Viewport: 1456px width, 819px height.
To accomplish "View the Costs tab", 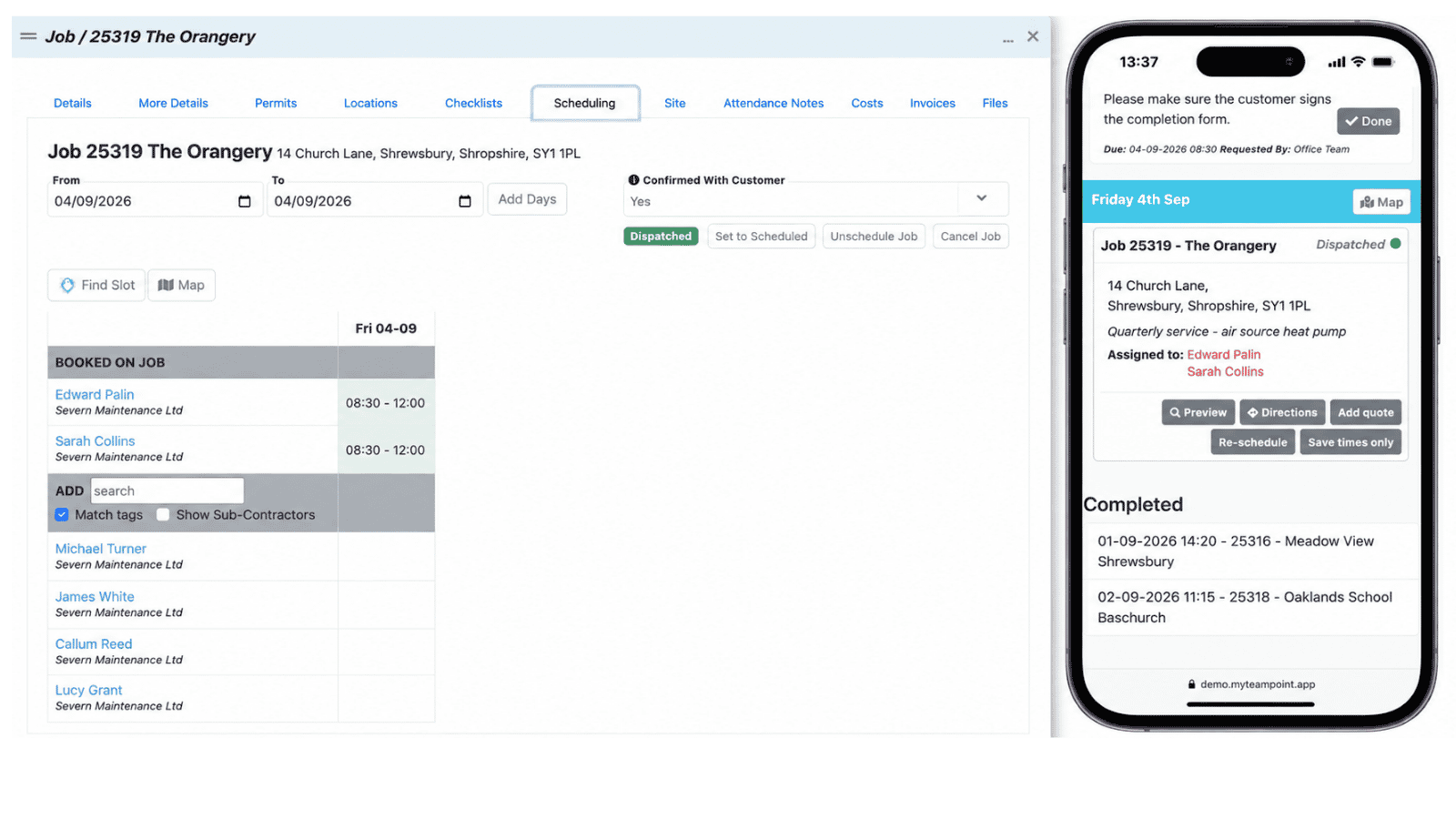I will pos(867,104).
